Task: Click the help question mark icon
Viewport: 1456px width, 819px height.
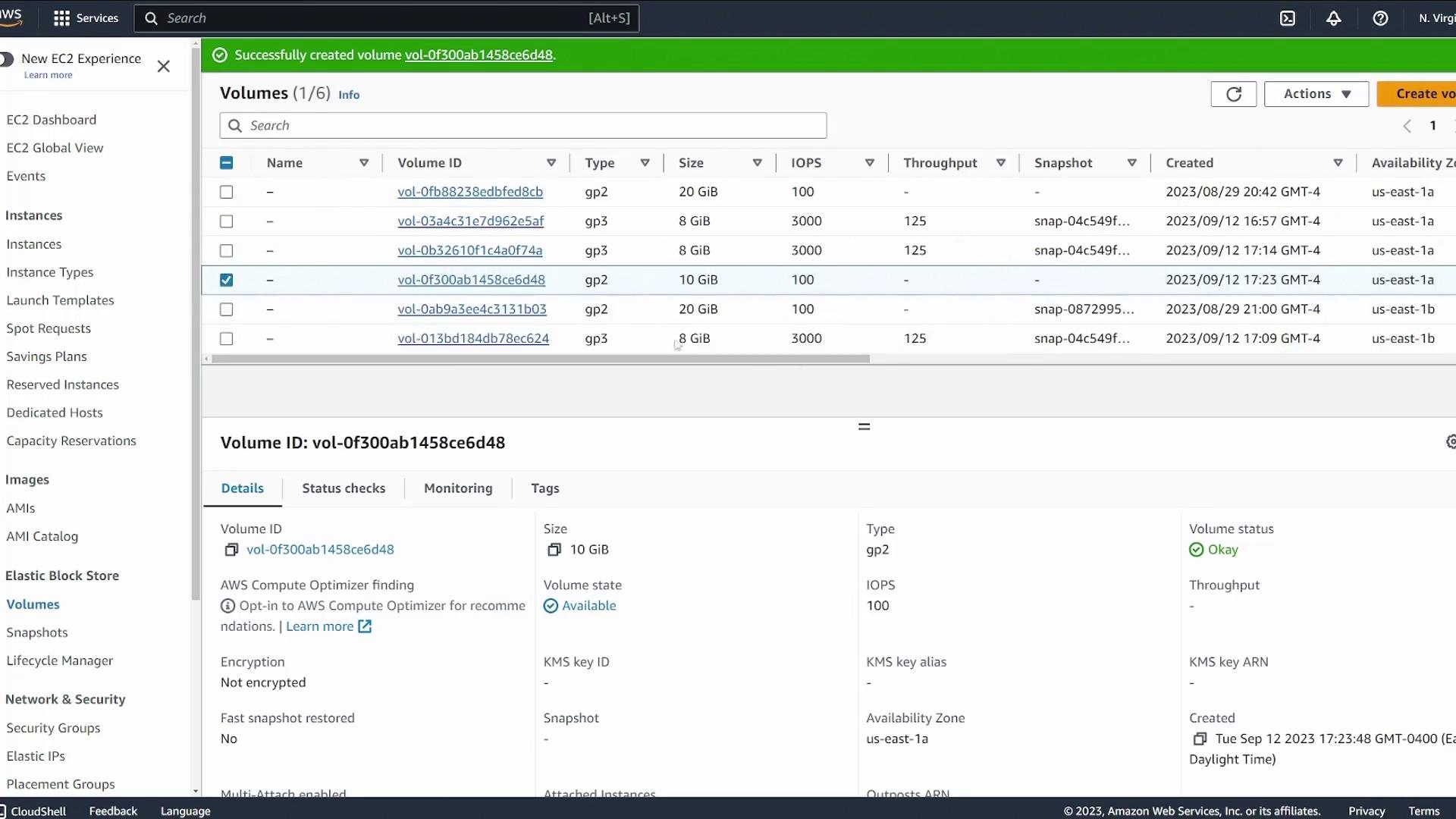Action: [x=1380, y=18]
